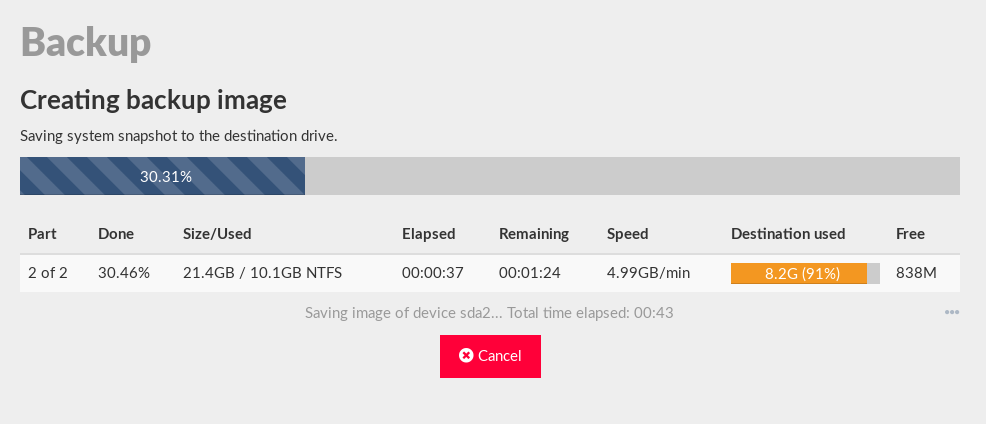Click the 30.31% backup progress bar label

(166, 177)
